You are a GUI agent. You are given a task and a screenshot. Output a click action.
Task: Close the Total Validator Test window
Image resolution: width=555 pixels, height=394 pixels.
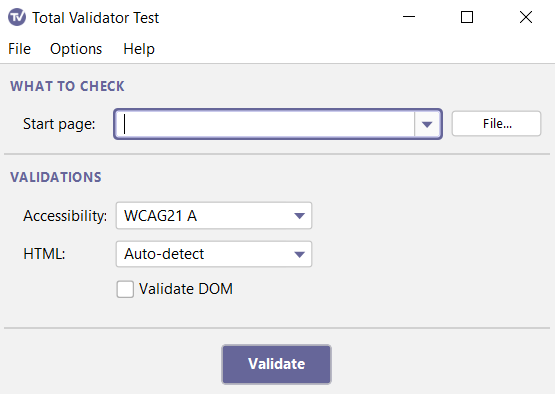coord(526,17)
